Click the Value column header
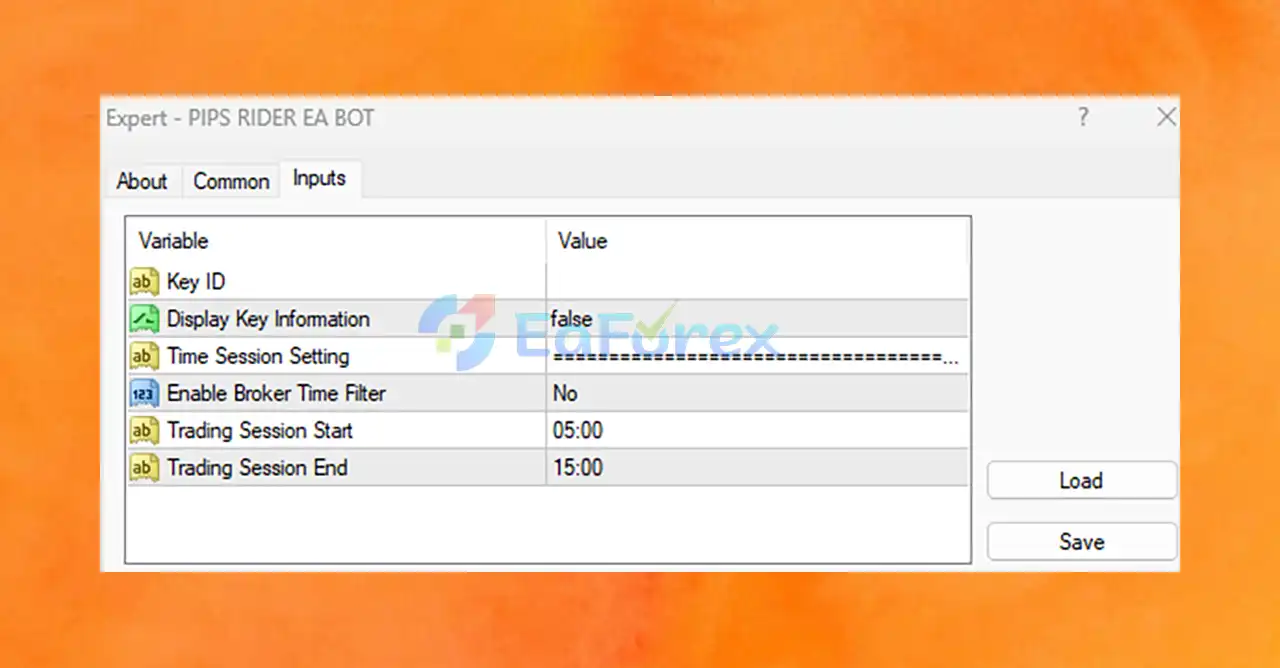The width and height of the screenshot is (1280, 668). [758, 241]
